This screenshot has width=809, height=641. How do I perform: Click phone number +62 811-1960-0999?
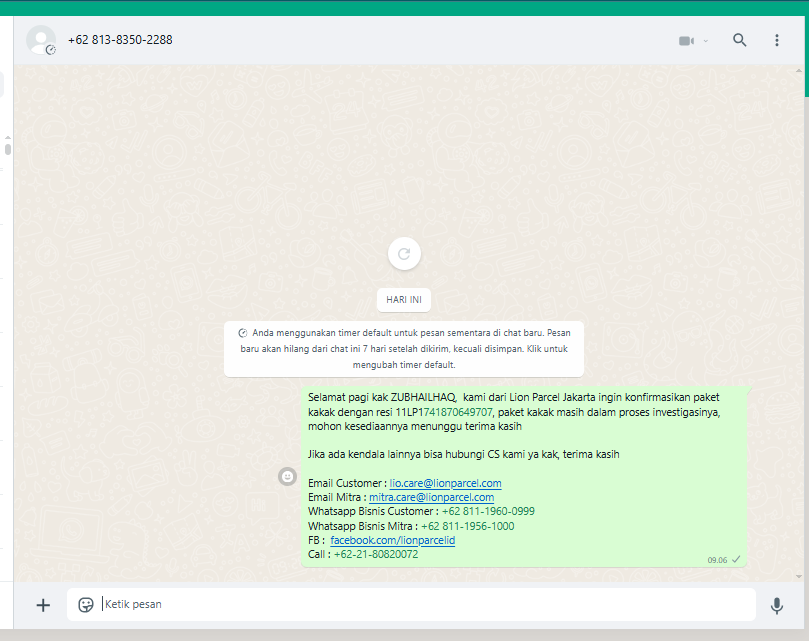[x=488, y=511]
